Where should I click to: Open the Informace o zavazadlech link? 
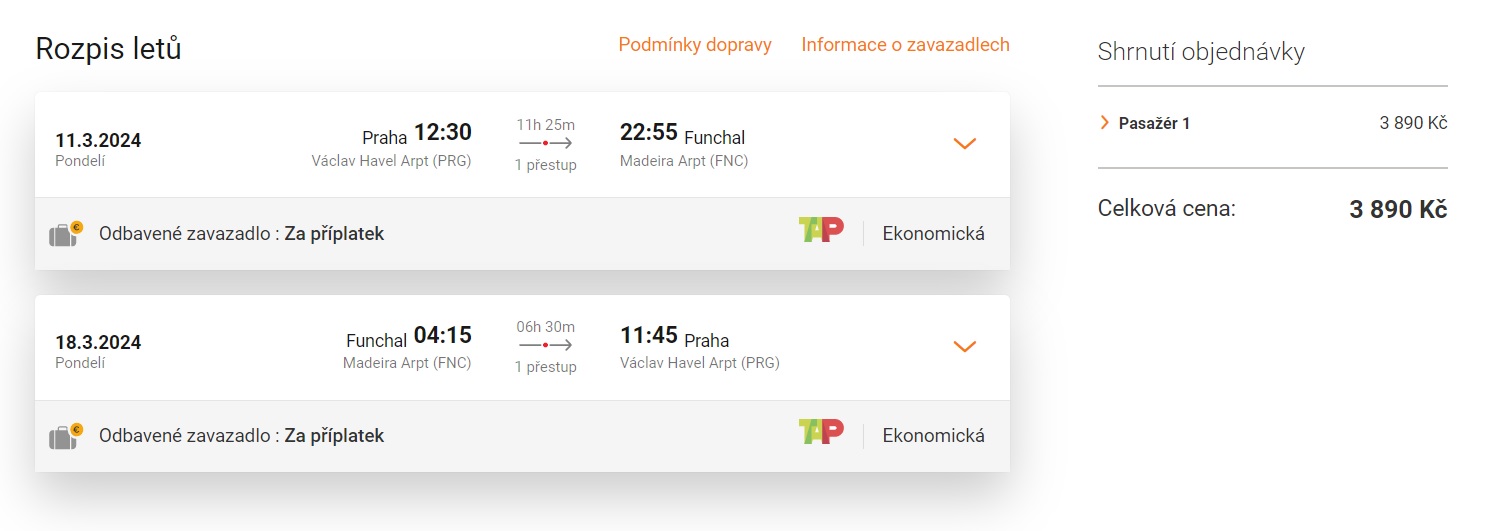coord(905,45)
